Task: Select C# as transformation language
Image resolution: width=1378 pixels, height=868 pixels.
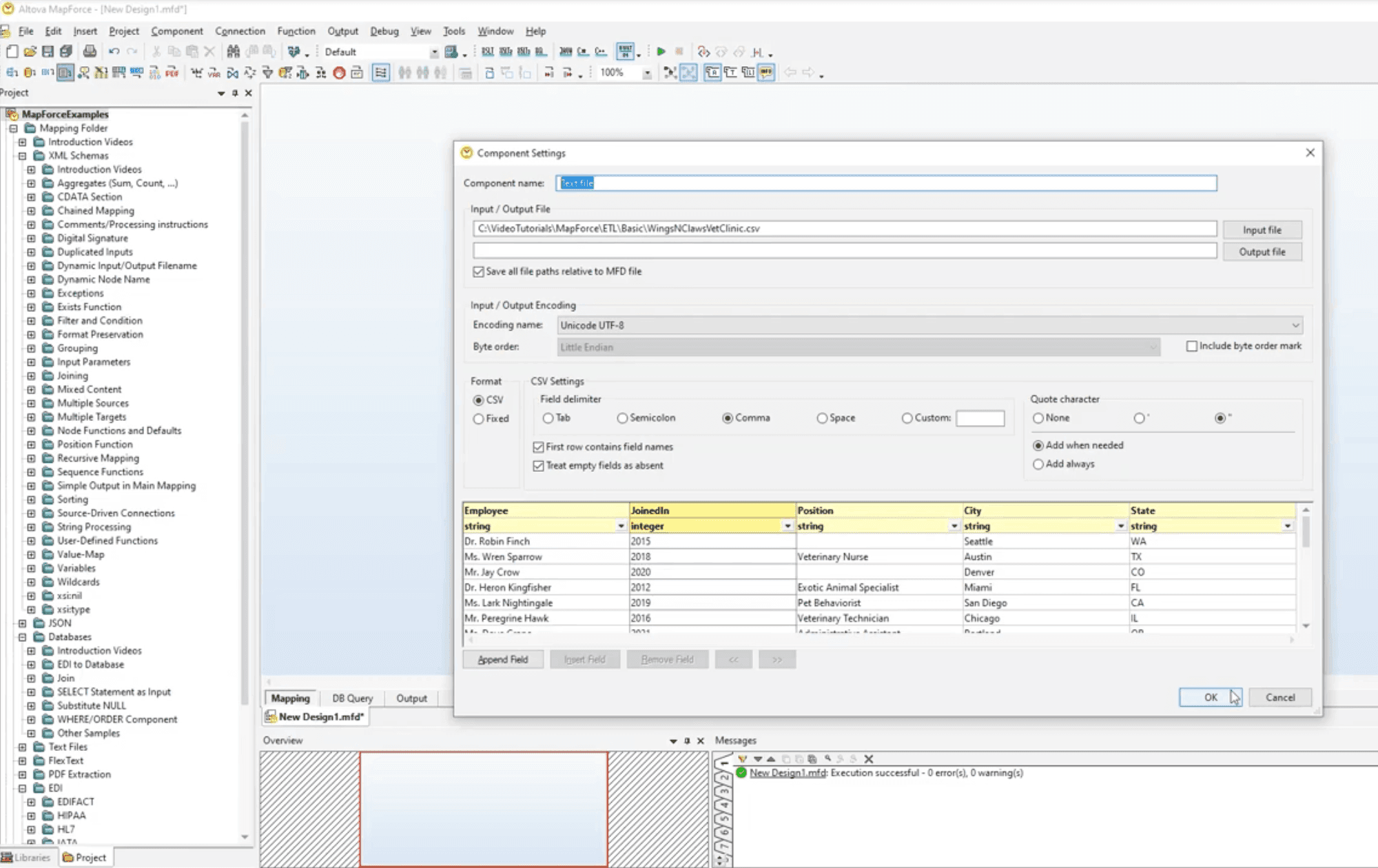Action: point(583,52)
